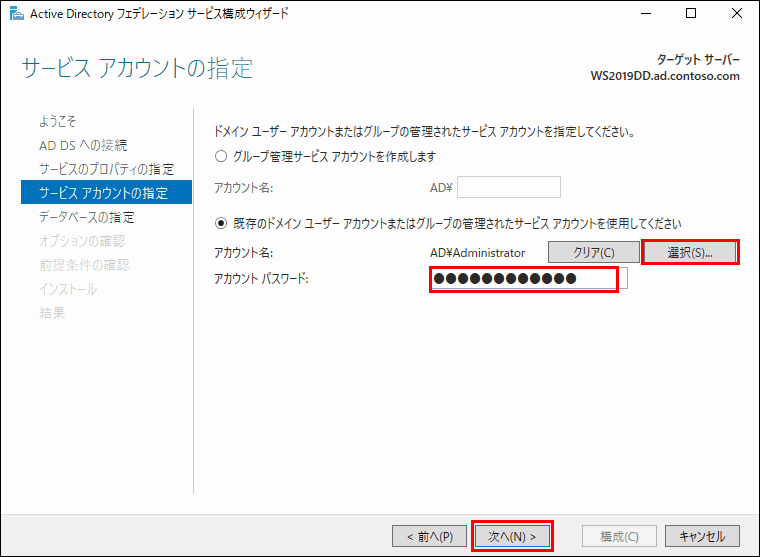Click the インストール step
Viewport: 760px width, 557px height.
[x=68, y=289]
